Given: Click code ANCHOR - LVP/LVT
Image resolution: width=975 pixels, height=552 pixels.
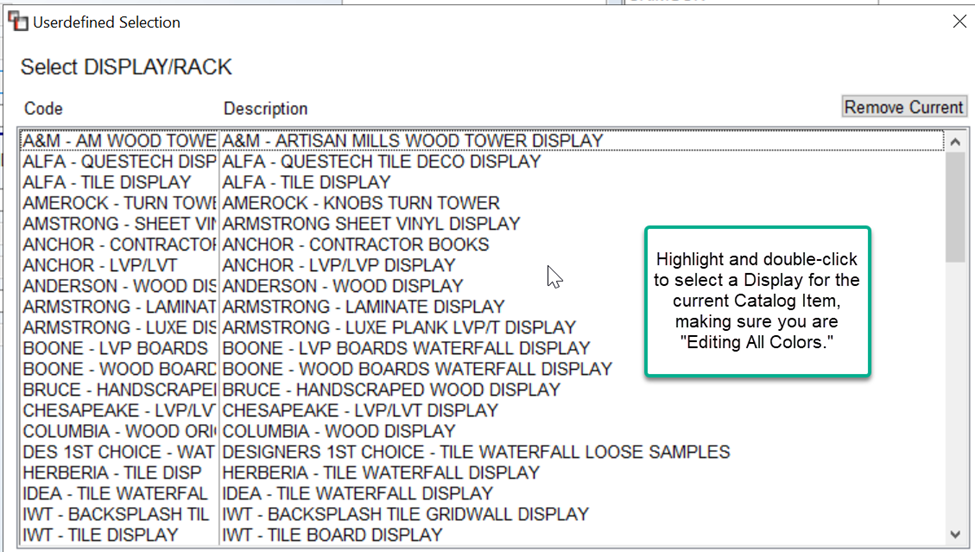Looking at the screenshot, I should pyautogui.click(x=100, y=265).
